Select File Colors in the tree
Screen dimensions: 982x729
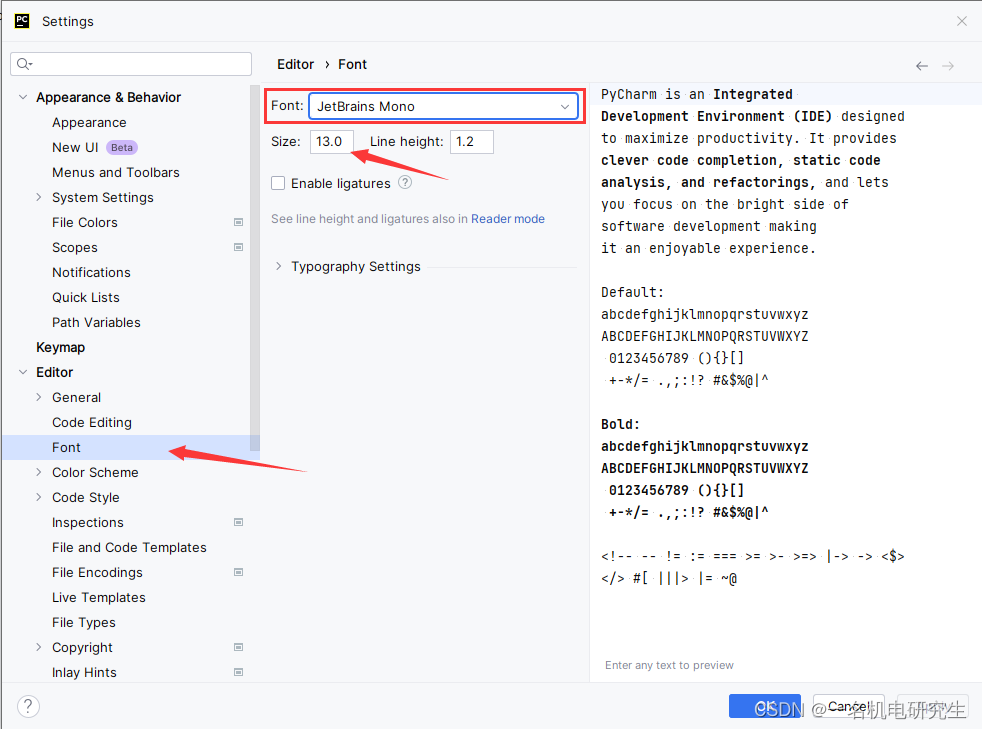click(x=85, y=222)
